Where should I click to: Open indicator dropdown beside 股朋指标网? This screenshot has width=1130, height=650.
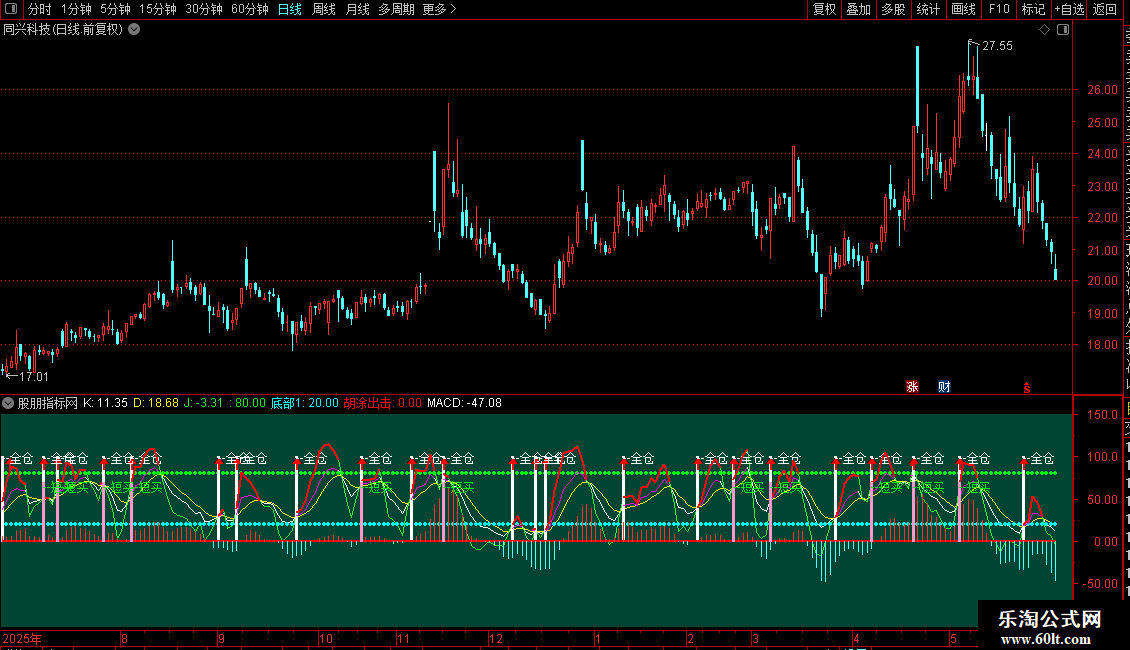tap(8, 403)
